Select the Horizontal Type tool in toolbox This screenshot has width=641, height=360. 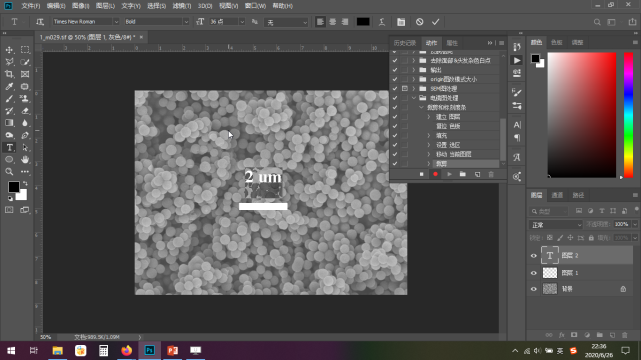tap(9, 148)
